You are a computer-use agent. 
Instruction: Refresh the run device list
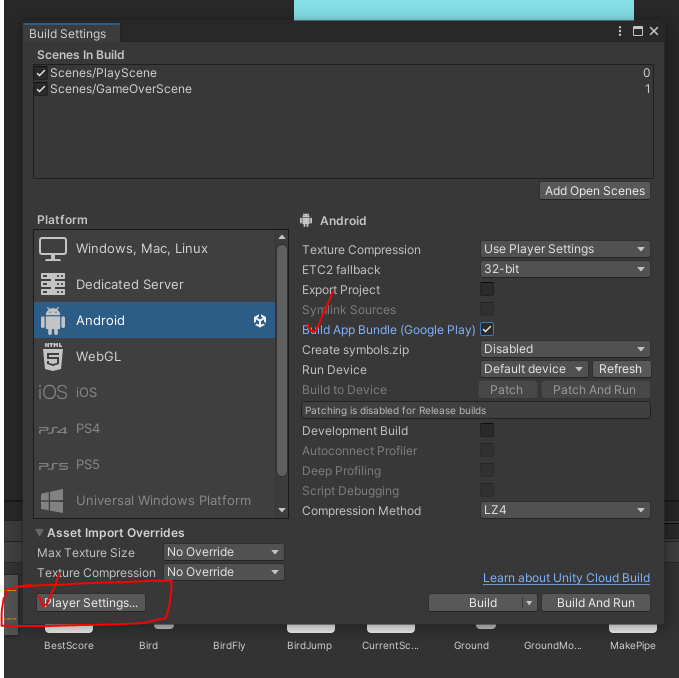620,369
